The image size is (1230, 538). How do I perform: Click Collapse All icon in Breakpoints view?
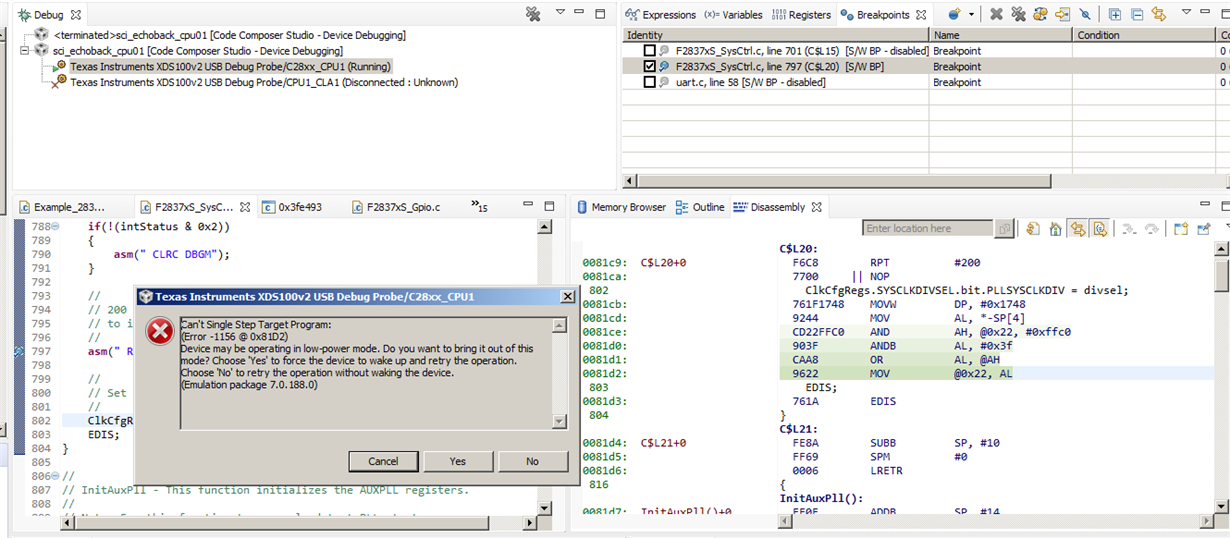pos(1137,14)
